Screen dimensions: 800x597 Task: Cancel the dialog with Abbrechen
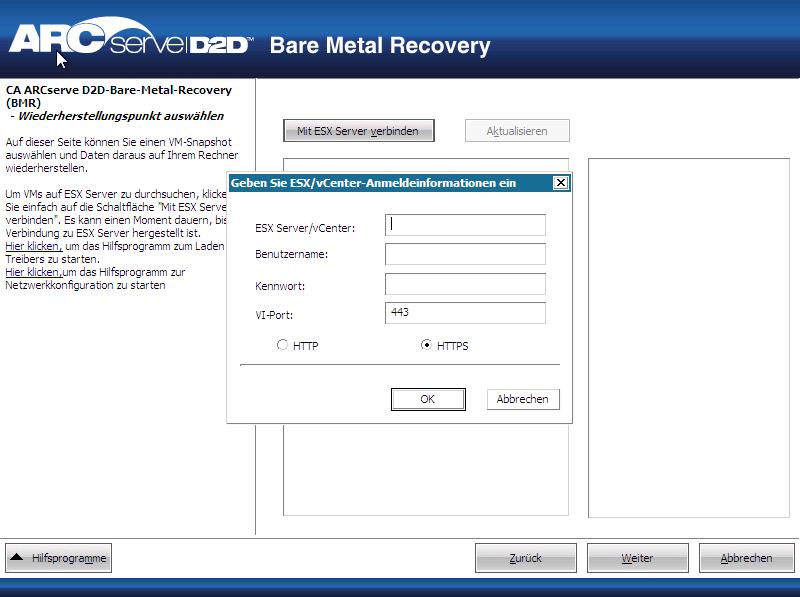522,399
